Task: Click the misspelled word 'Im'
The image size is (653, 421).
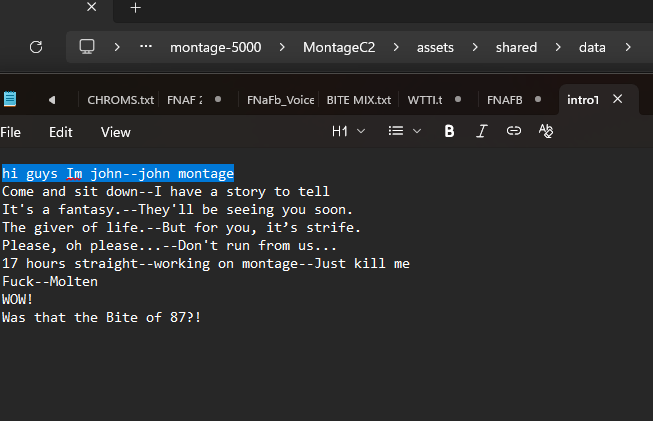Action: [x=74, y=174]
